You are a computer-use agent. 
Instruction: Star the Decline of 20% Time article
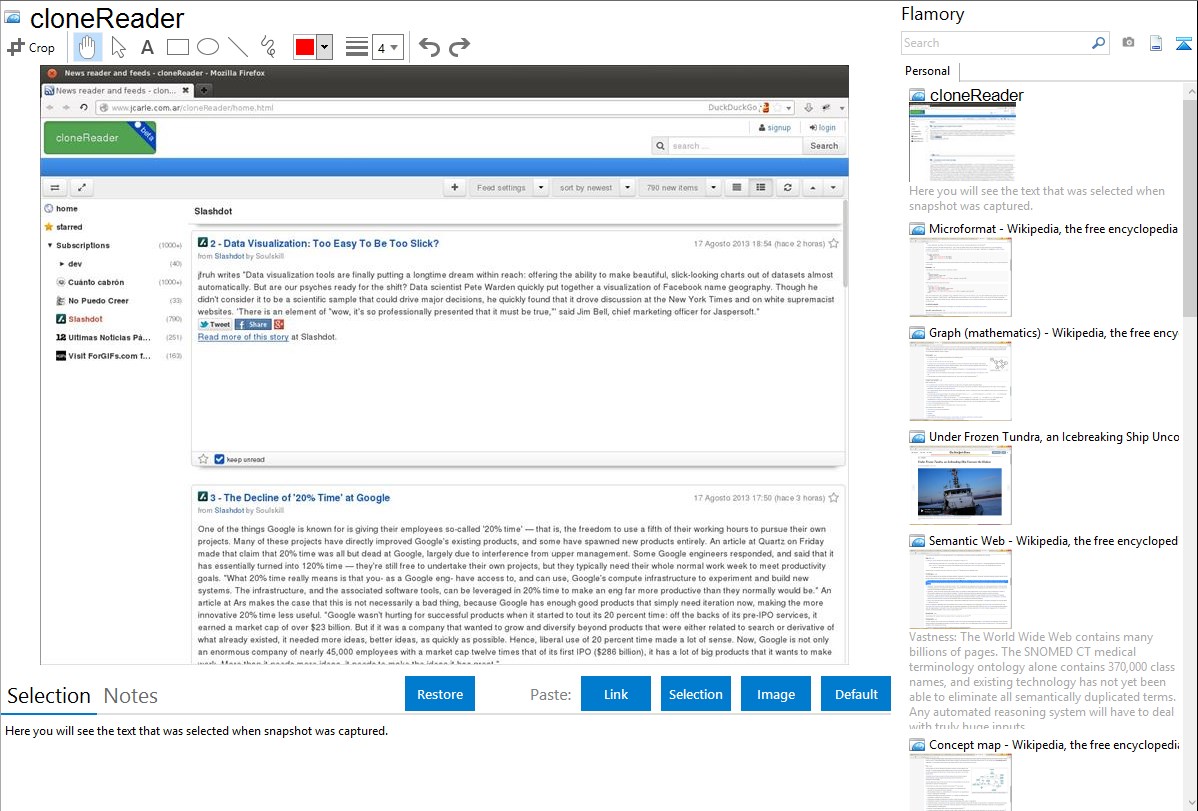[x=834, y=498]
